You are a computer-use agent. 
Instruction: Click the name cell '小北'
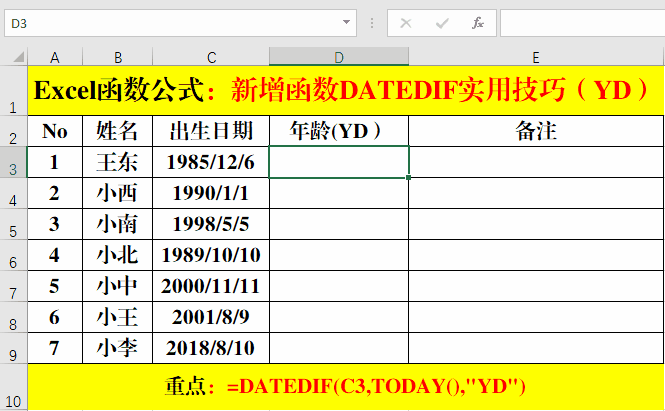click(117, 255)
